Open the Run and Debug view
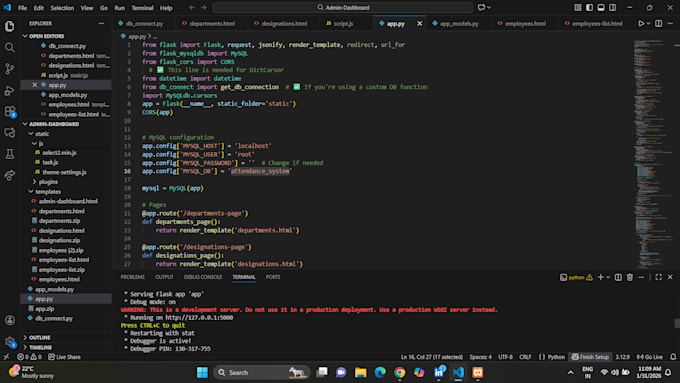This screenshot has height=383, width=680. click(10, 90)
